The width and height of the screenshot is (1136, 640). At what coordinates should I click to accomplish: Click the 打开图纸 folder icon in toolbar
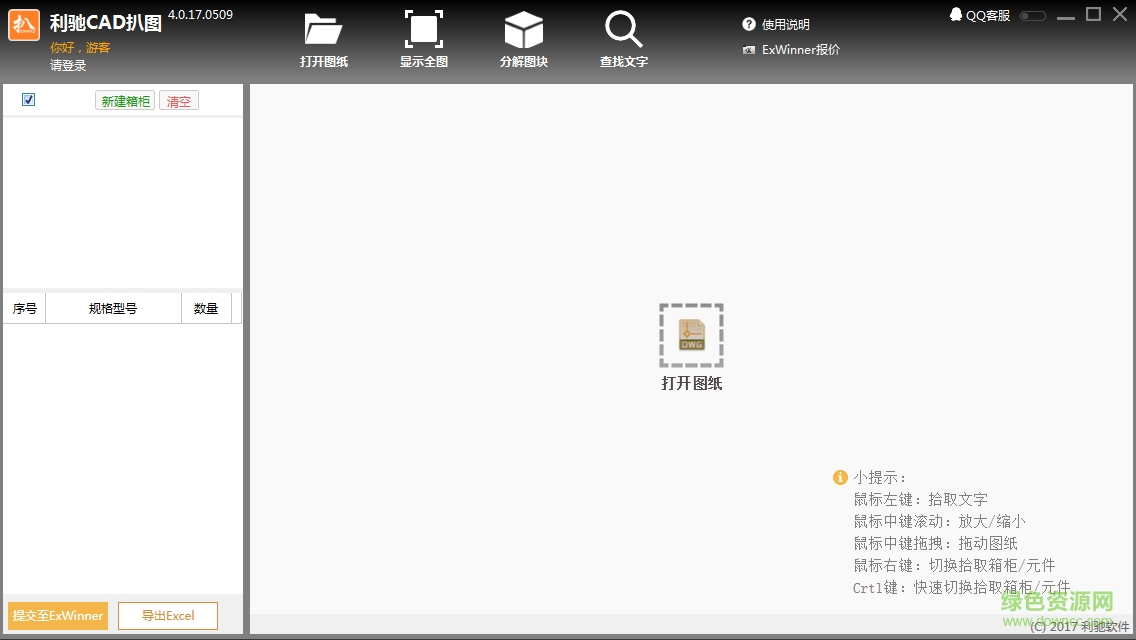pos(323,30)
